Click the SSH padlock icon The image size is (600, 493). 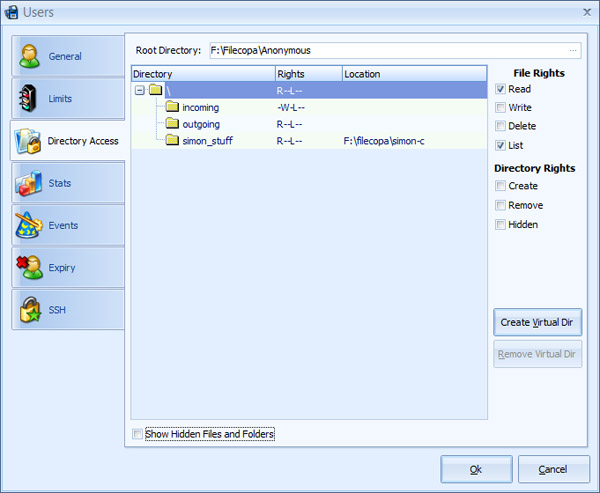30,310
